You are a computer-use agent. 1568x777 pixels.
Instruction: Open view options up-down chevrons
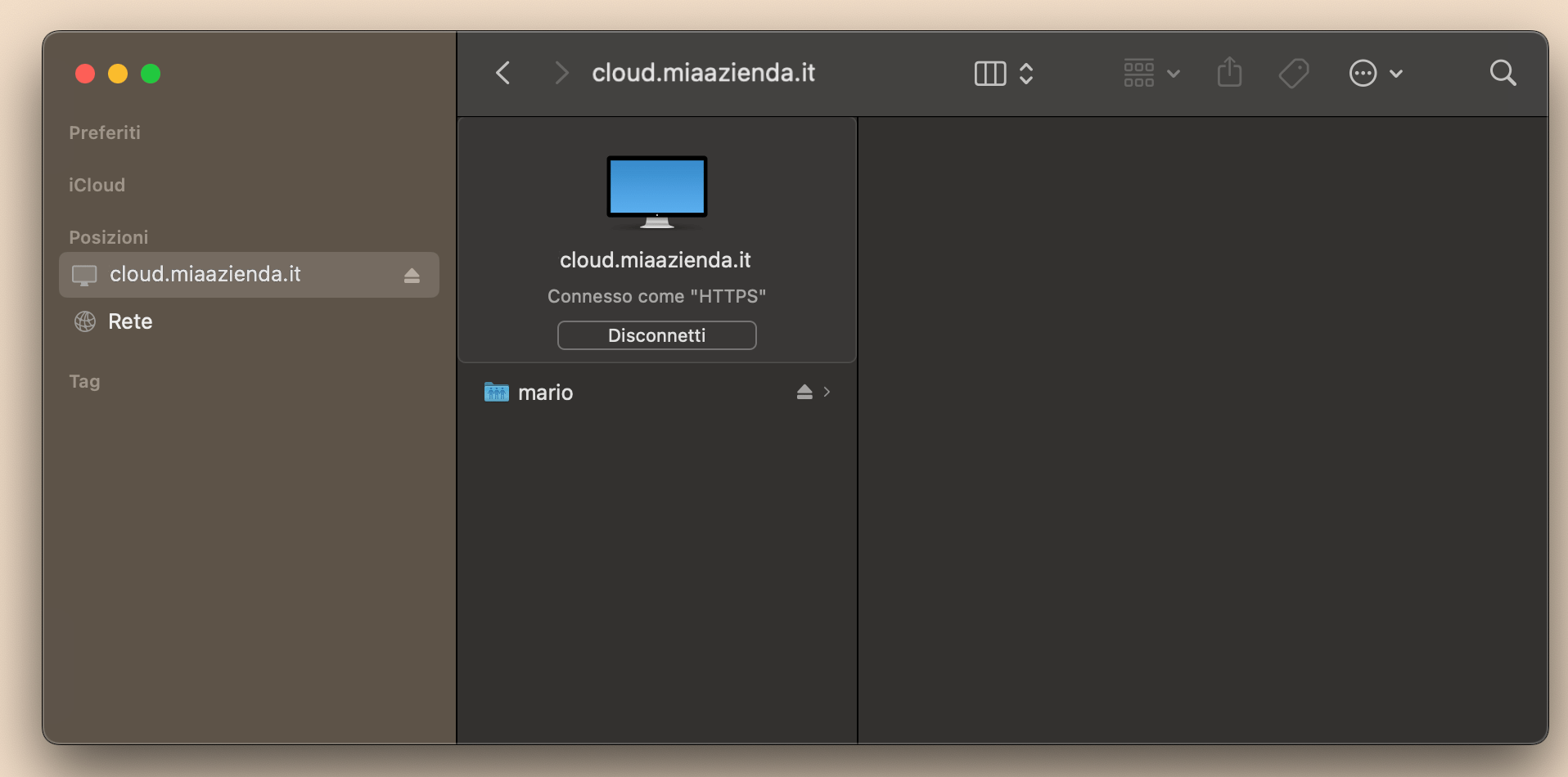tap(1026, 74)
